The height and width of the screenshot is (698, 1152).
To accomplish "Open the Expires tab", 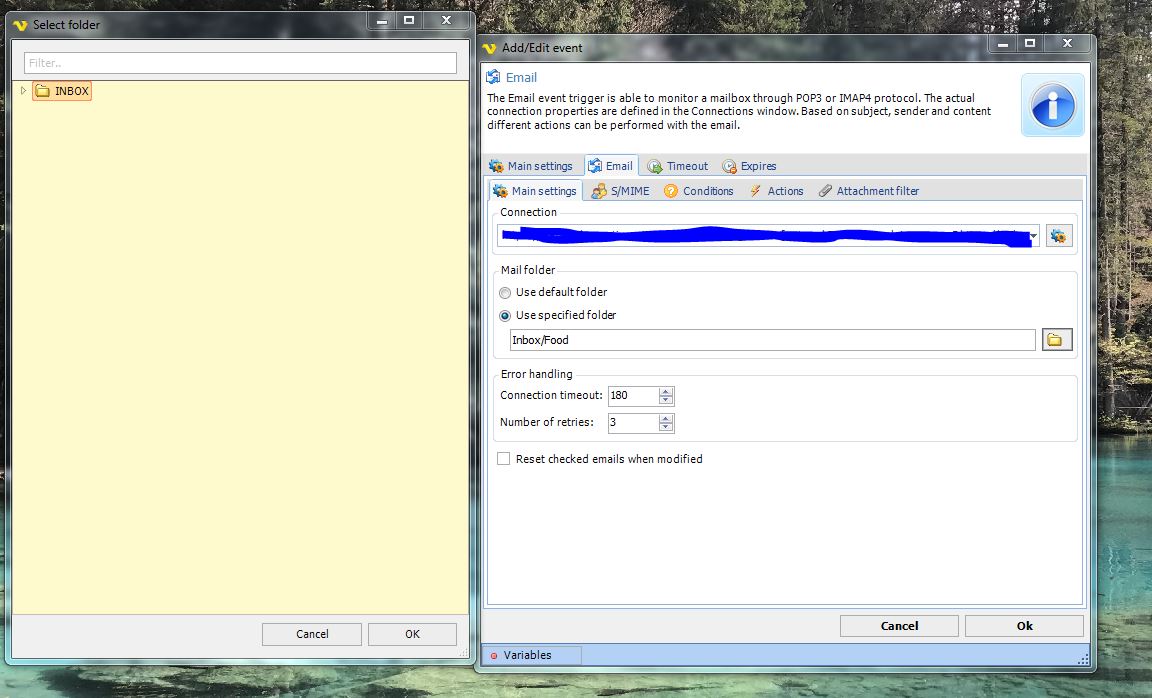I will 749,166.
